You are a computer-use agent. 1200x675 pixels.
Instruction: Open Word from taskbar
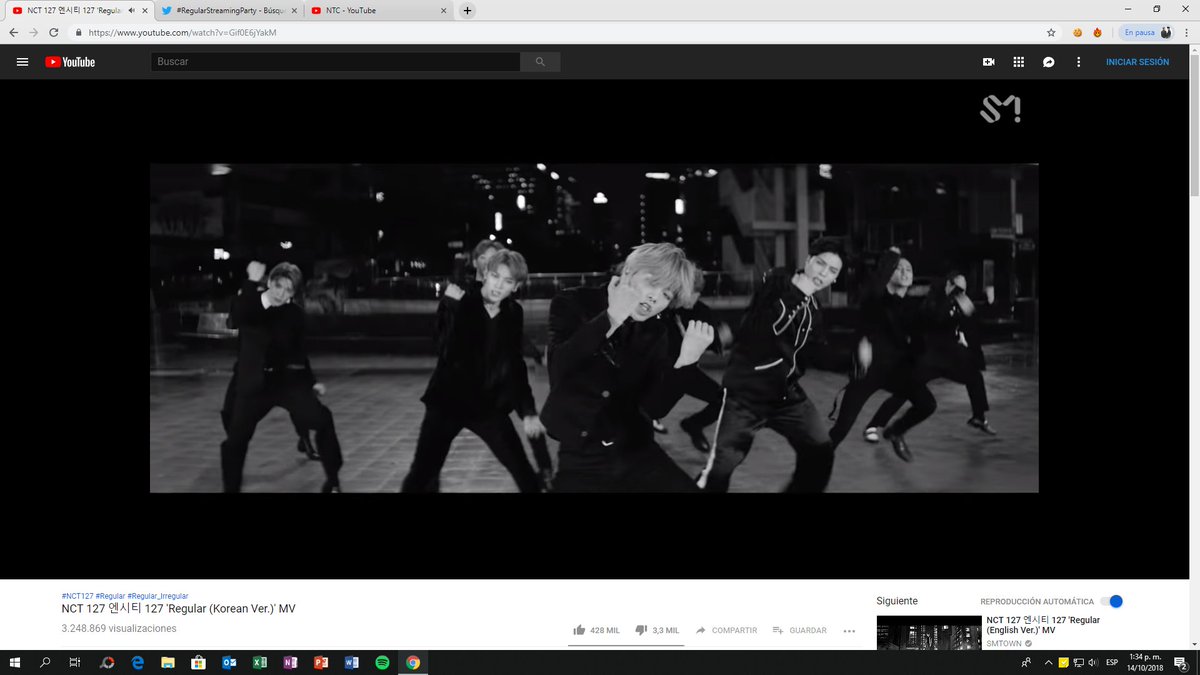pos(351,662)
